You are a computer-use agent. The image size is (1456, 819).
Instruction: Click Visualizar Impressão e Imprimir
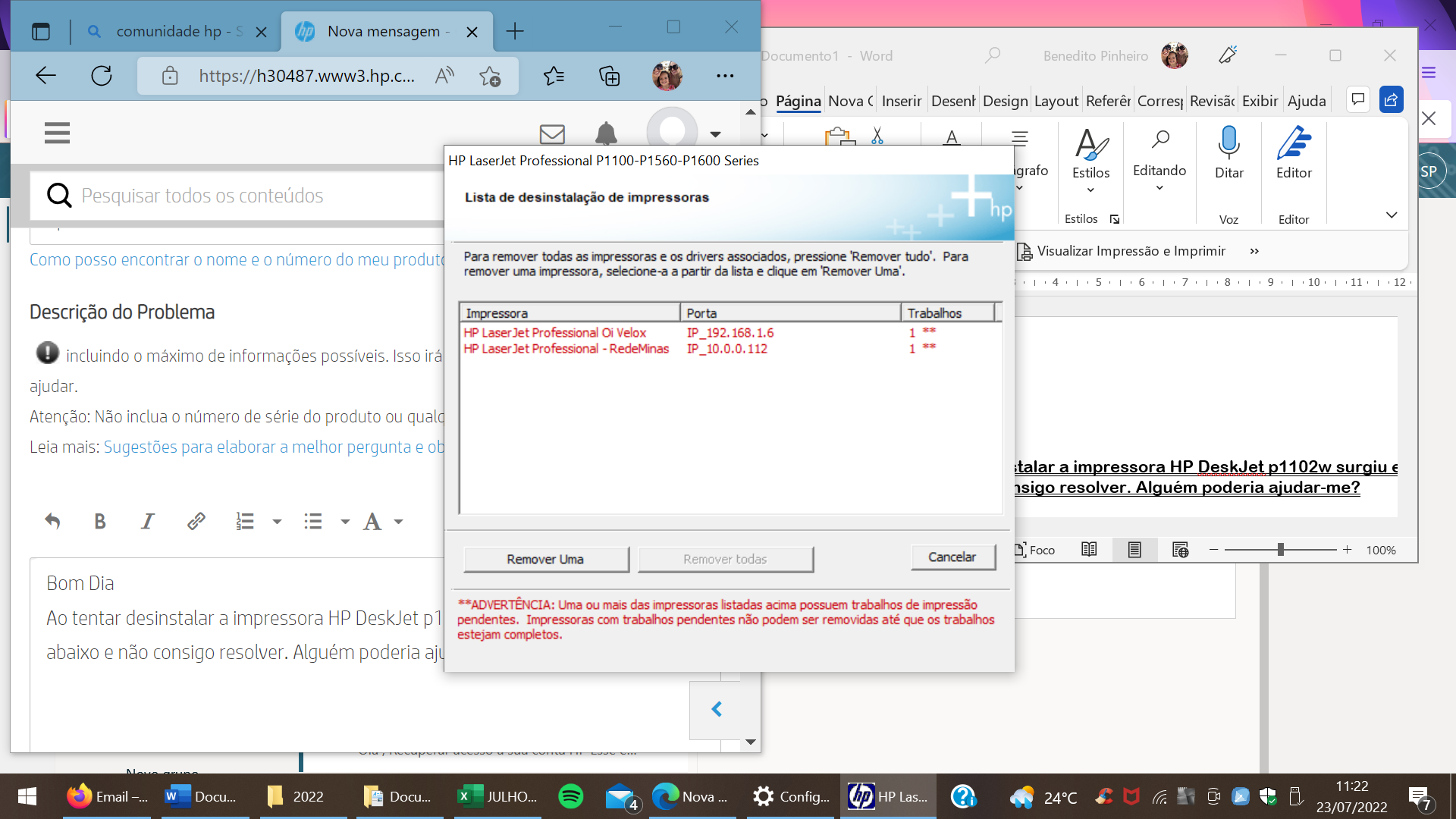coord(1122,251)
